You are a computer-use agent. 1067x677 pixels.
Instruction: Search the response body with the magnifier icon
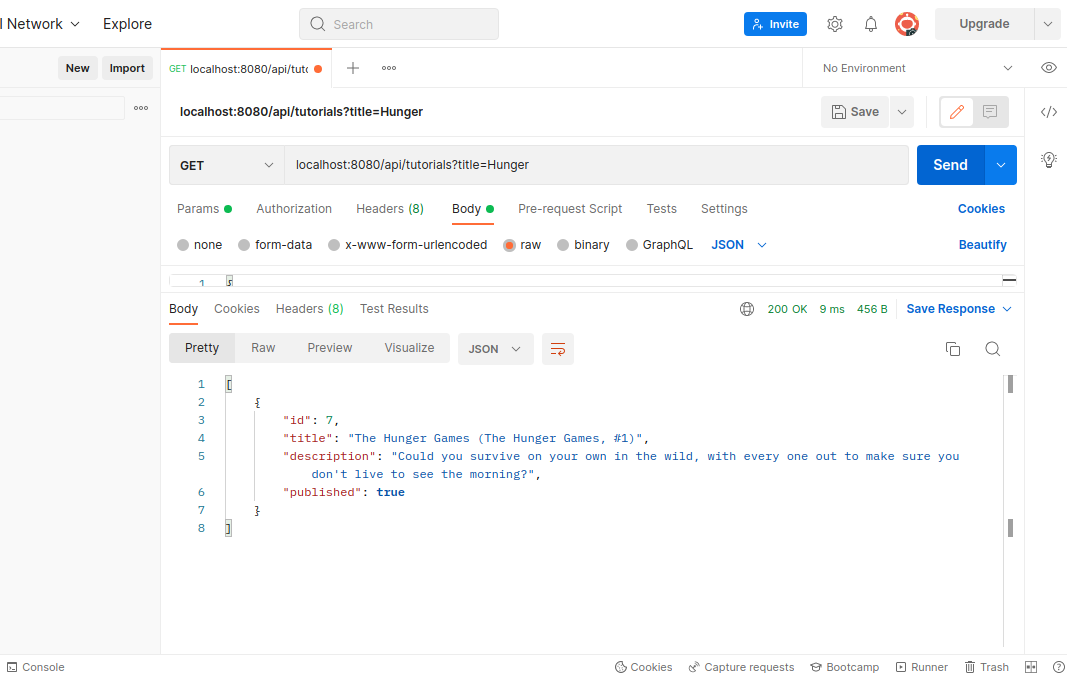(992, 349)
